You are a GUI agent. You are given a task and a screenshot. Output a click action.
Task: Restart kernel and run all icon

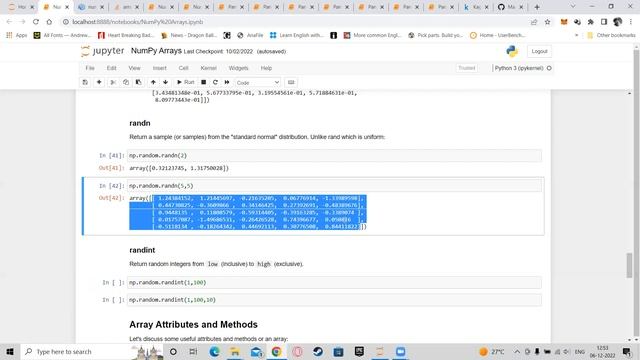pyautogui.click(x=227, y=82)
